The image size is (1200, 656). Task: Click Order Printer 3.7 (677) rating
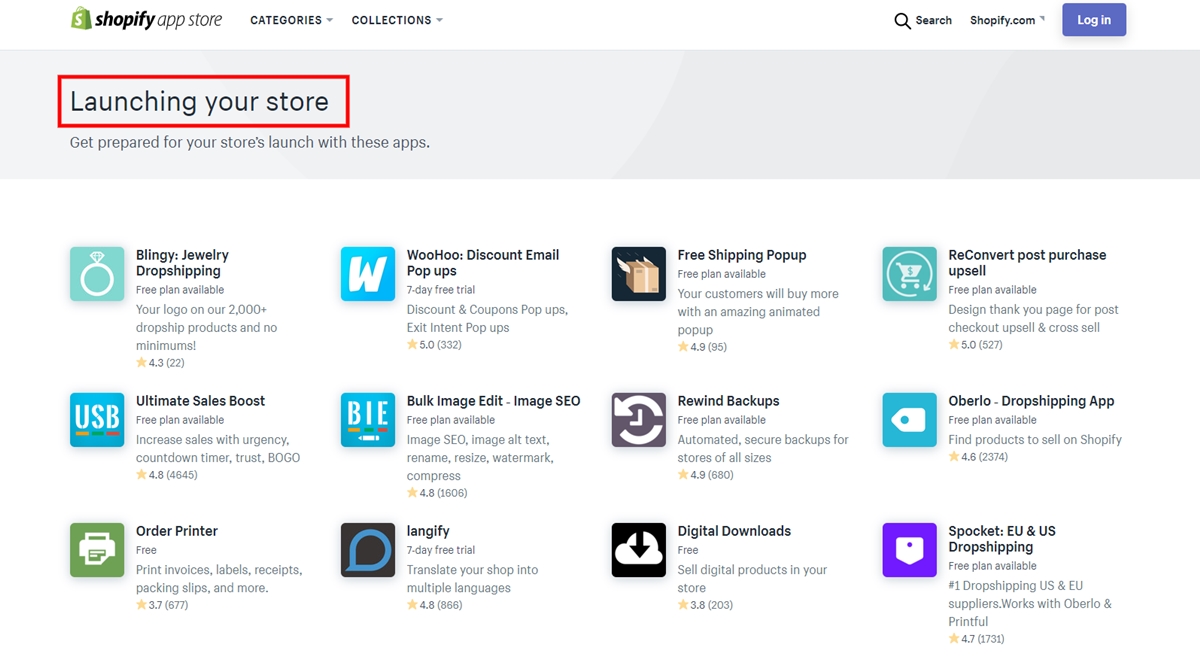click(162, 605)
